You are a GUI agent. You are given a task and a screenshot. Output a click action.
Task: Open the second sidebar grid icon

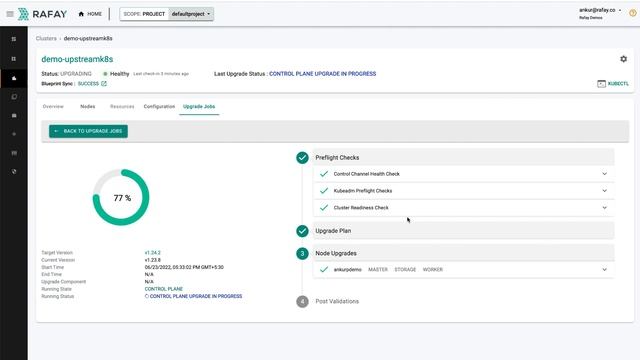coord(14,59)
